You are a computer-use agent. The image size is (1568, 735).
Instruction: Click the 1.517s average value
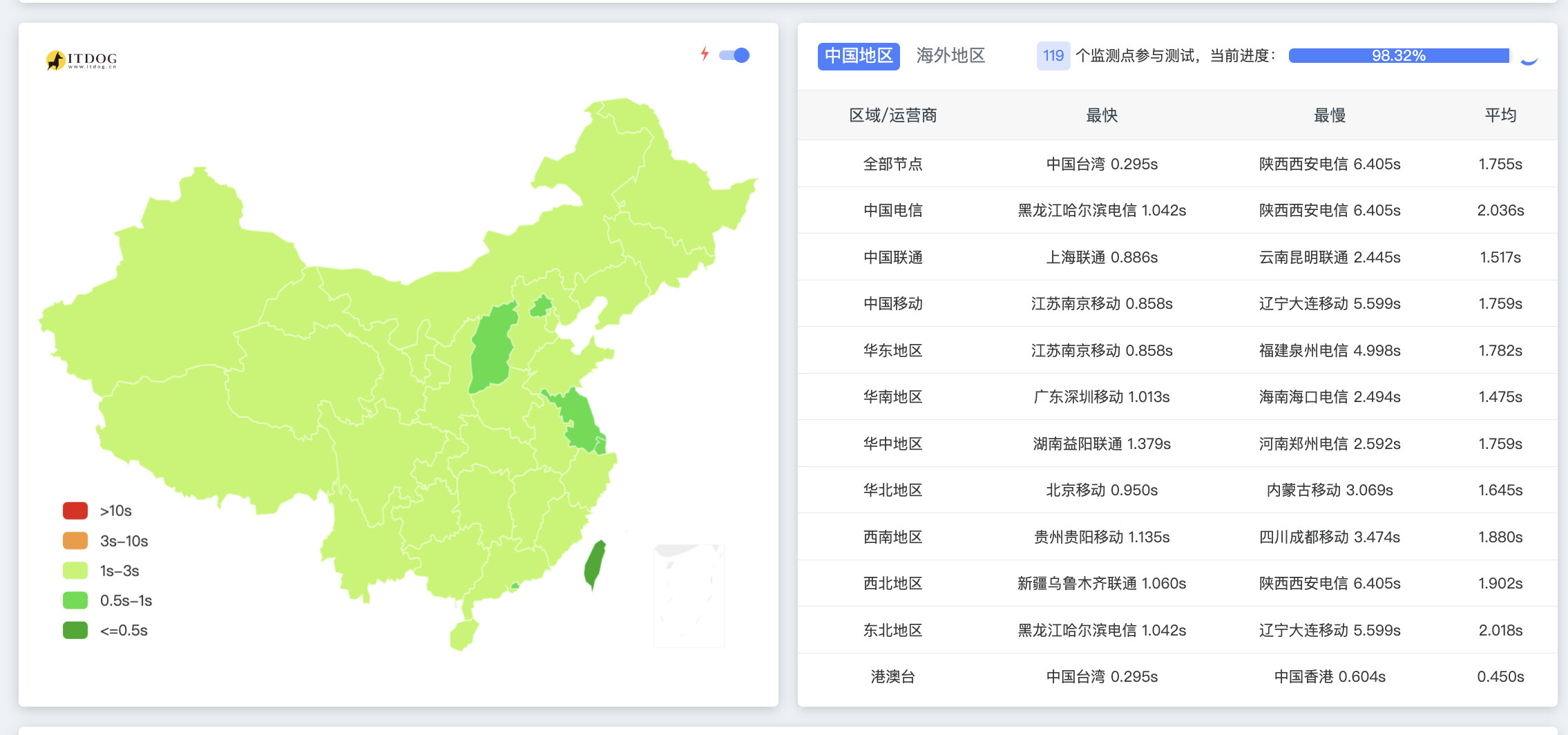[x=1500, y=257]
